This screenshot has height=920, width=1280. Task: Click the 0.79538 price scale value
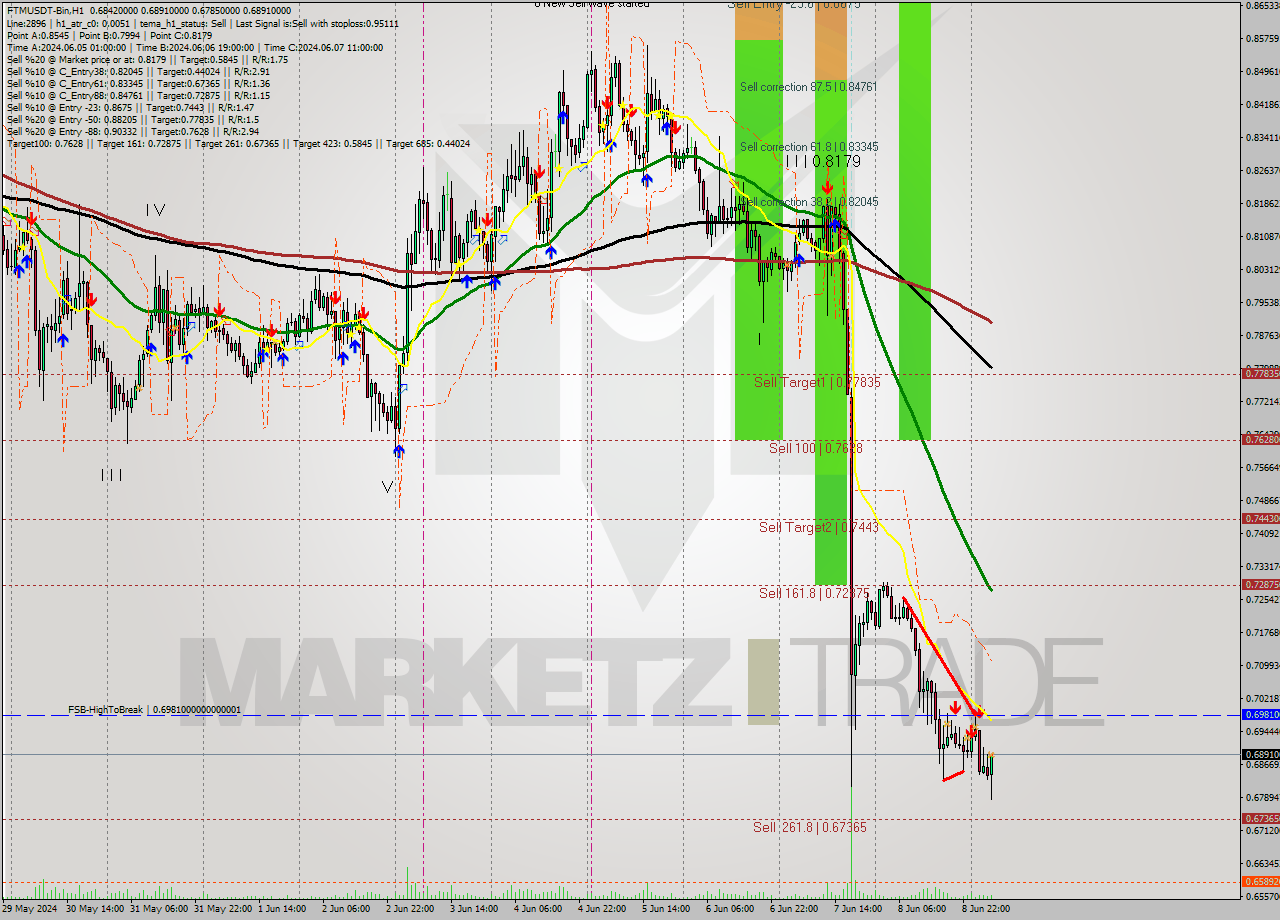pyautogui.click(x=1262, y=302)
